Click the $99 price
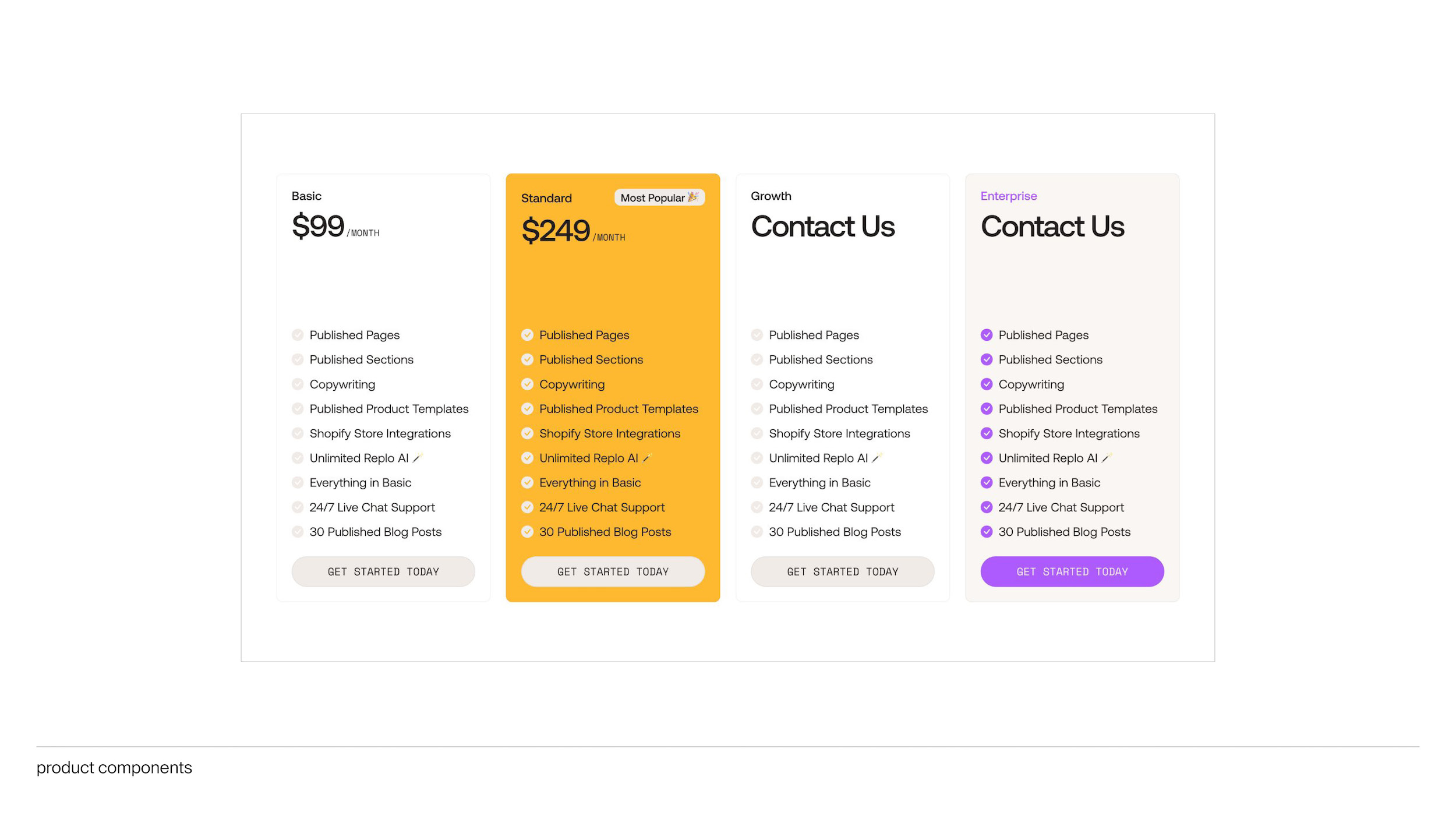Viewport: 1456px width, 819px height. point(318,226)
